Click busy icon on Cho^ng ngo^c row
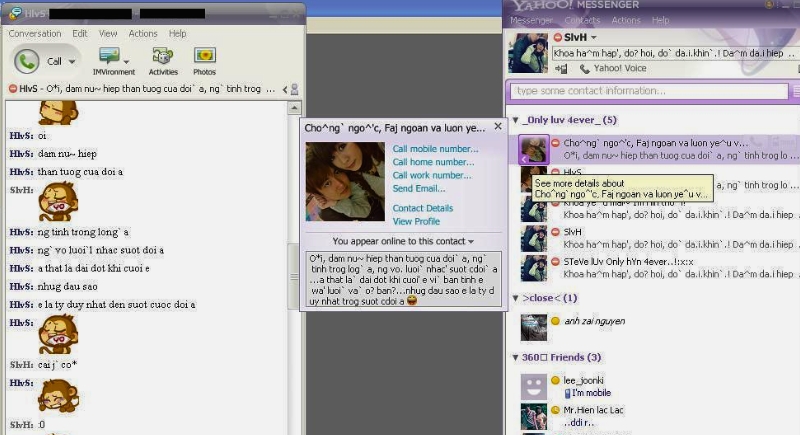The width and height of the screenshot is (800, 435). click(x=556, y=143)
